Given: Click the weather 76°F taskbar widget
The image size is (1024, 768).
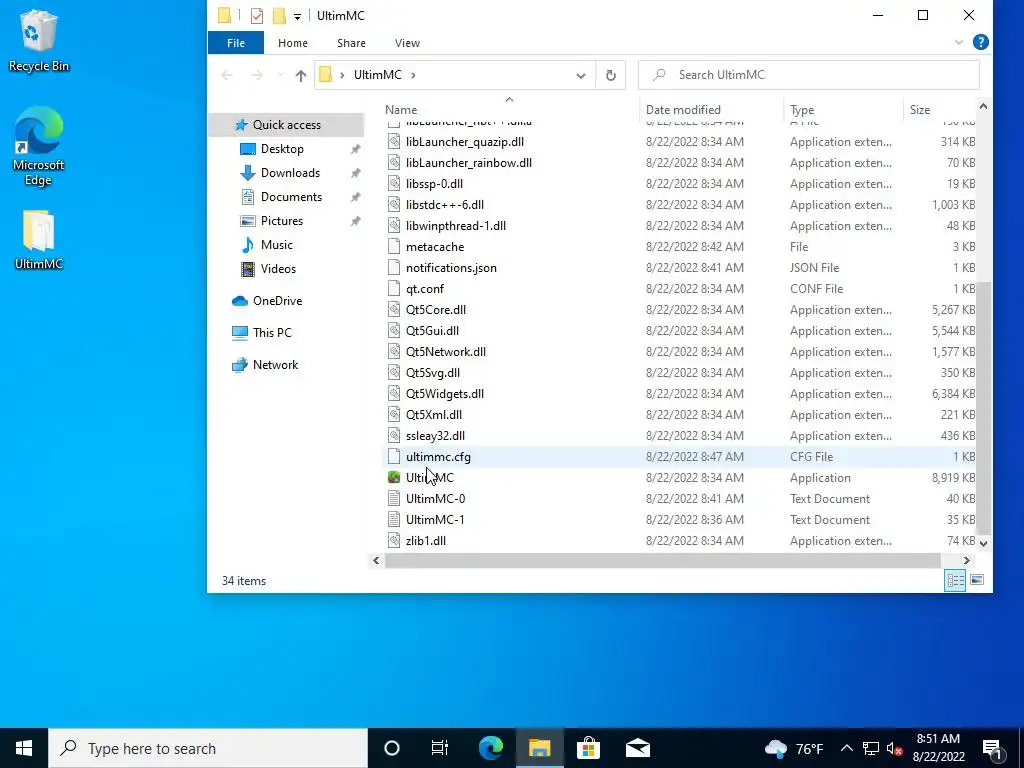Looking at the screenshot, I should click(793, 748).
